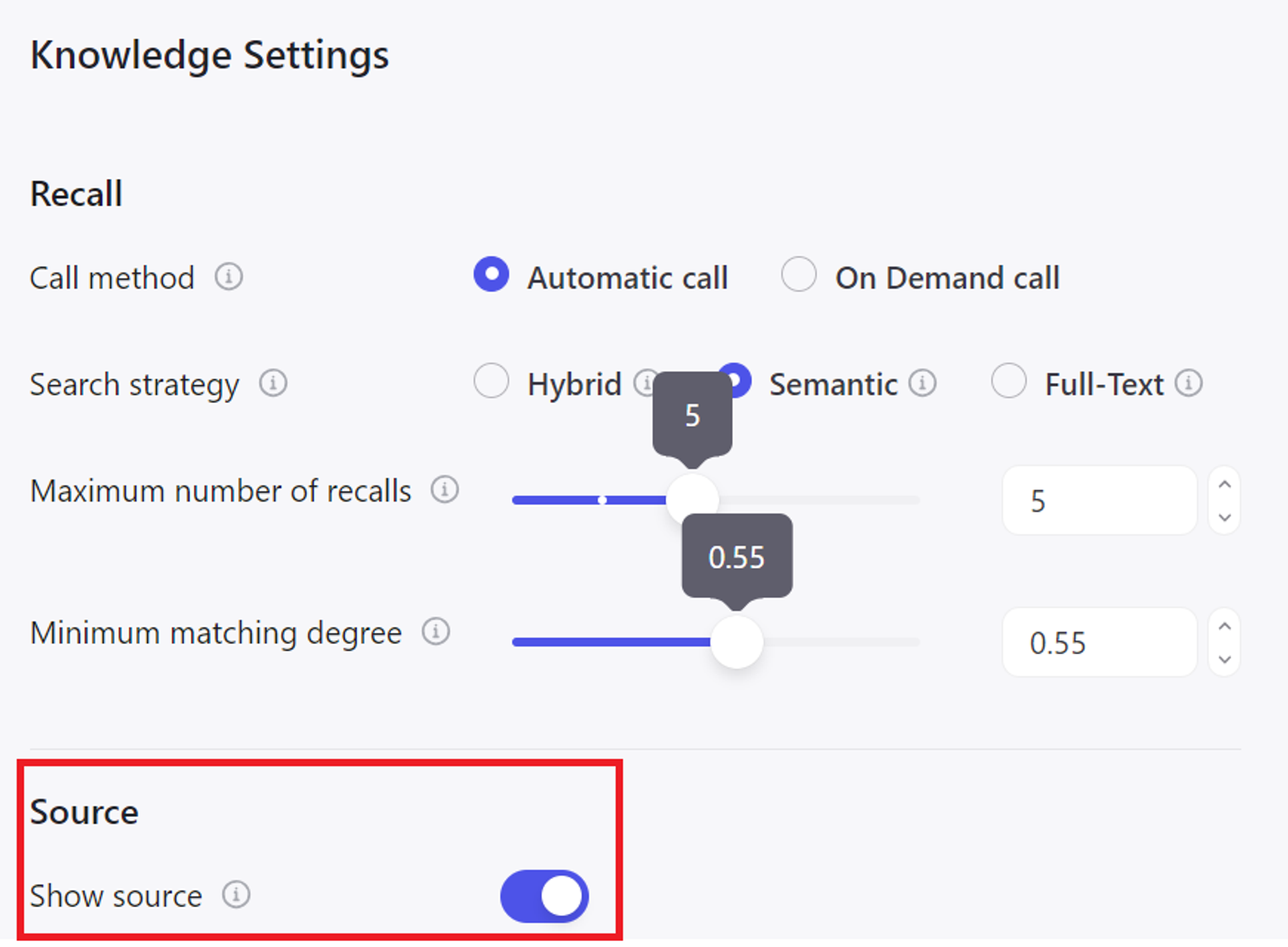Screen dimensions: 1288x947
Task: Select the Semantic search strategy label
Action: [x=832, y=385]
